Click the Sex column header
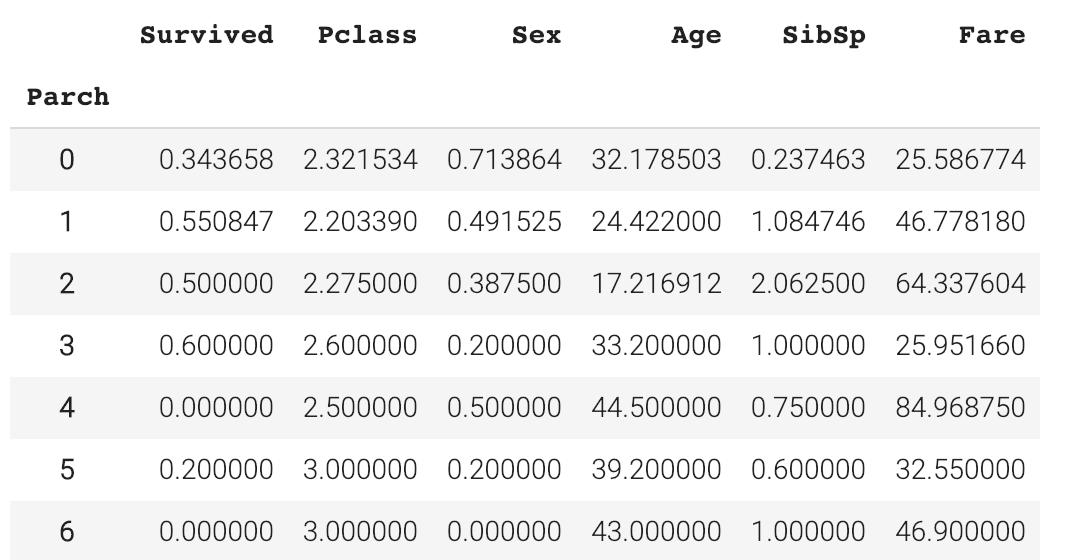Image resolution: width=1072 pixels, height=560 pixels. click(537, 35)
